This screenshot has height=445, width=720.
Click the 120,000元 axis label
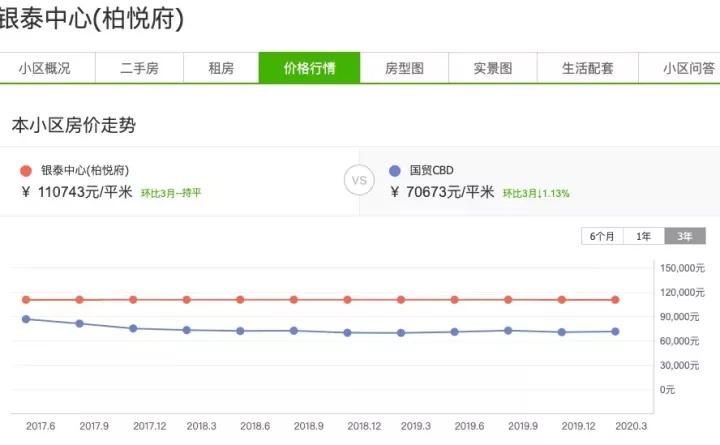[x=682, y=293]
